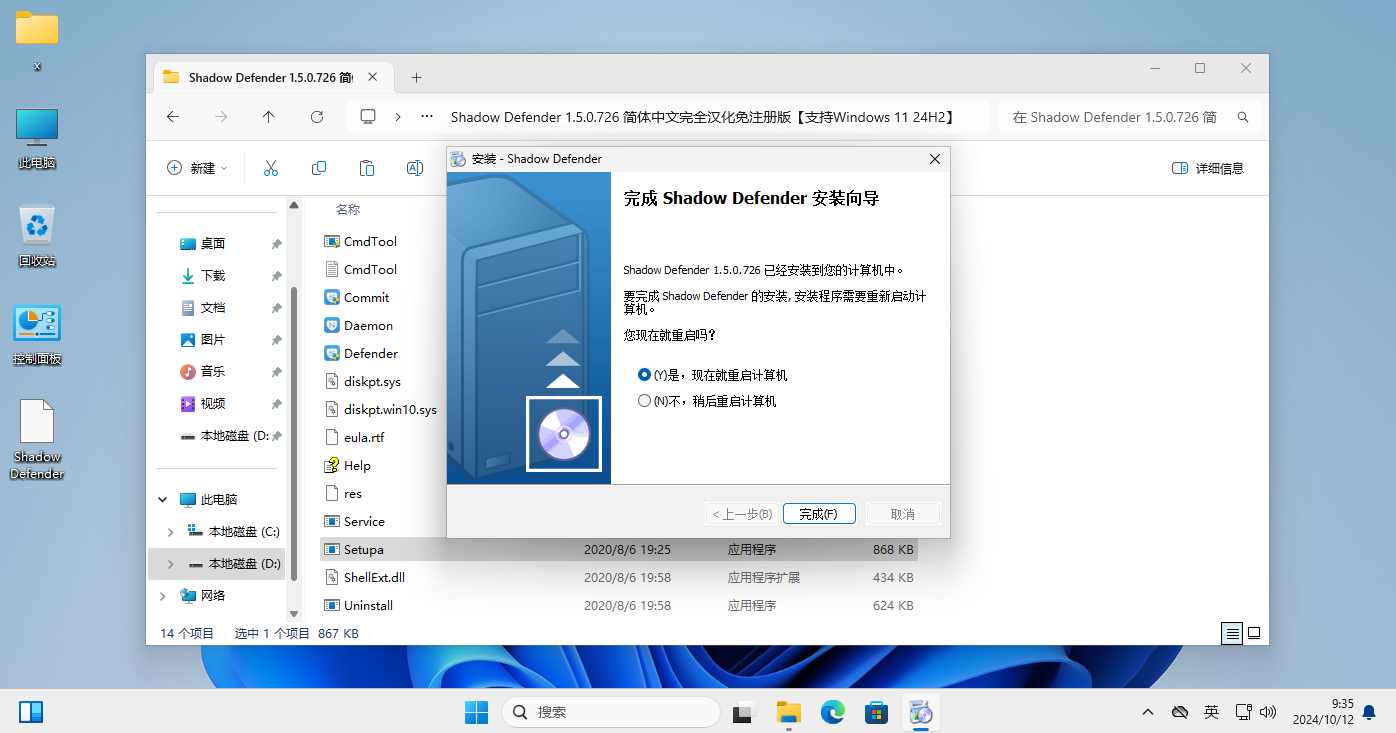
Task: Toggle the 详细信息 details pane
Action: point(1208,168)
